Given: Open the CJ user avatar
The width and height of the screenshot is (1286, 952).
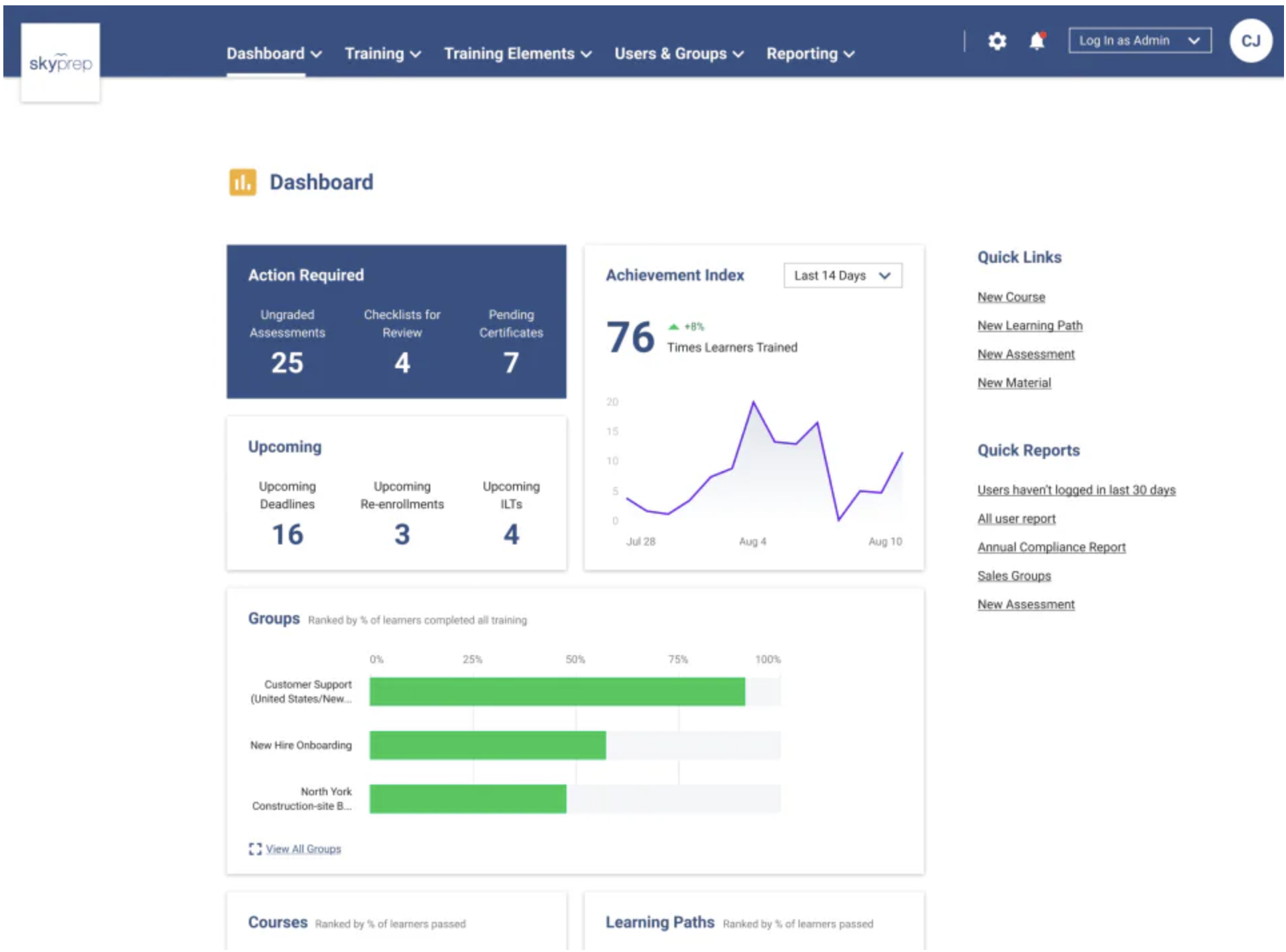Looking at the screenshot, I should click(x=1250, y=41).
